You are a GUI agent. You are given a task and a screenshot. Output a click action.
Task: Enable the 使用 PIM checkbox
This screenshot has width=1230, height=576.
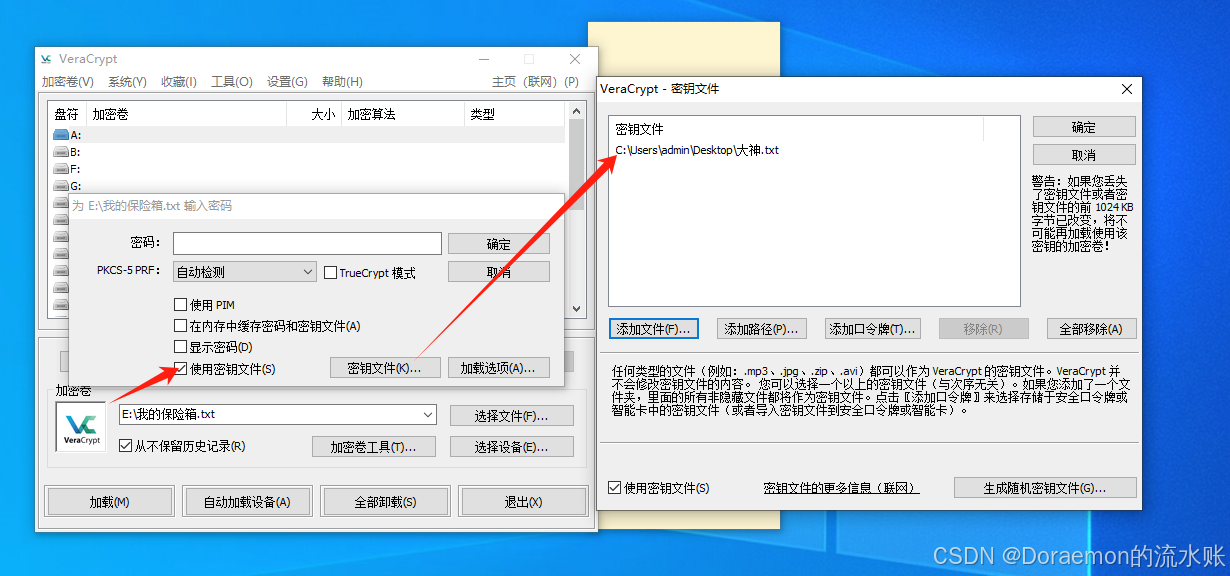click(x=181, y=305)
